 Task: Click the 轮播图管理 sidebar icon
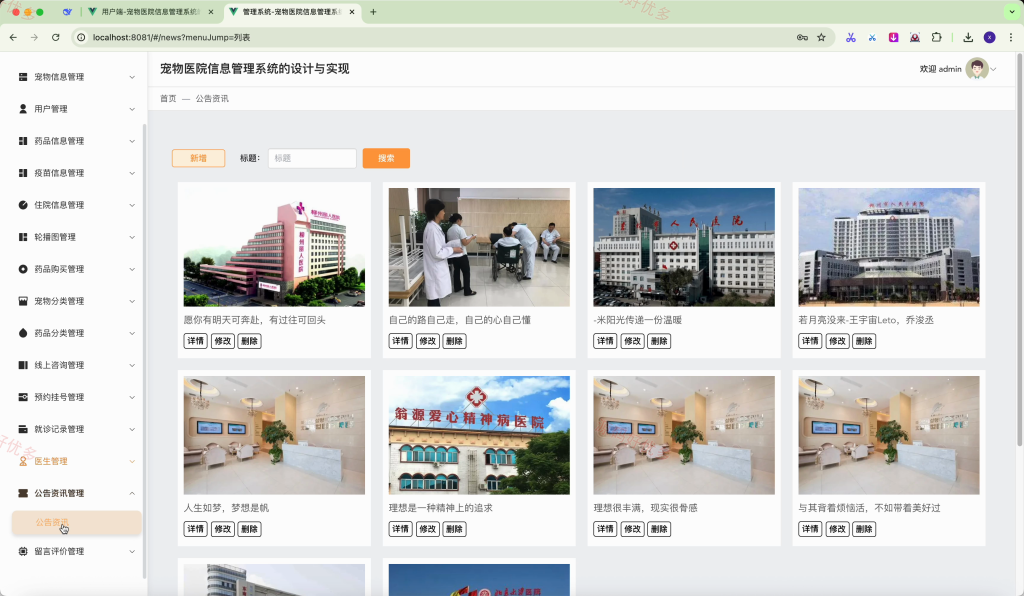pyautogui.click(x=23, y=237)
